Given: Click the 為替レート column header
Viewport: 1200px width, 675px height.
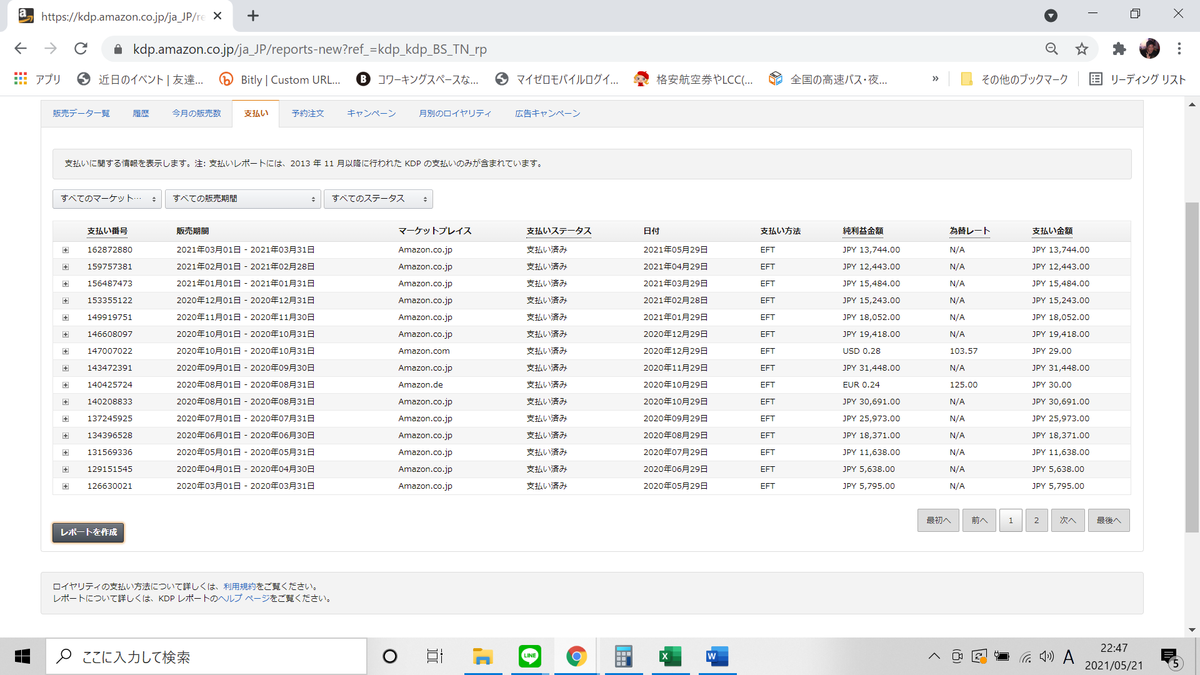Looking at the screenshot, I should 969,231.
